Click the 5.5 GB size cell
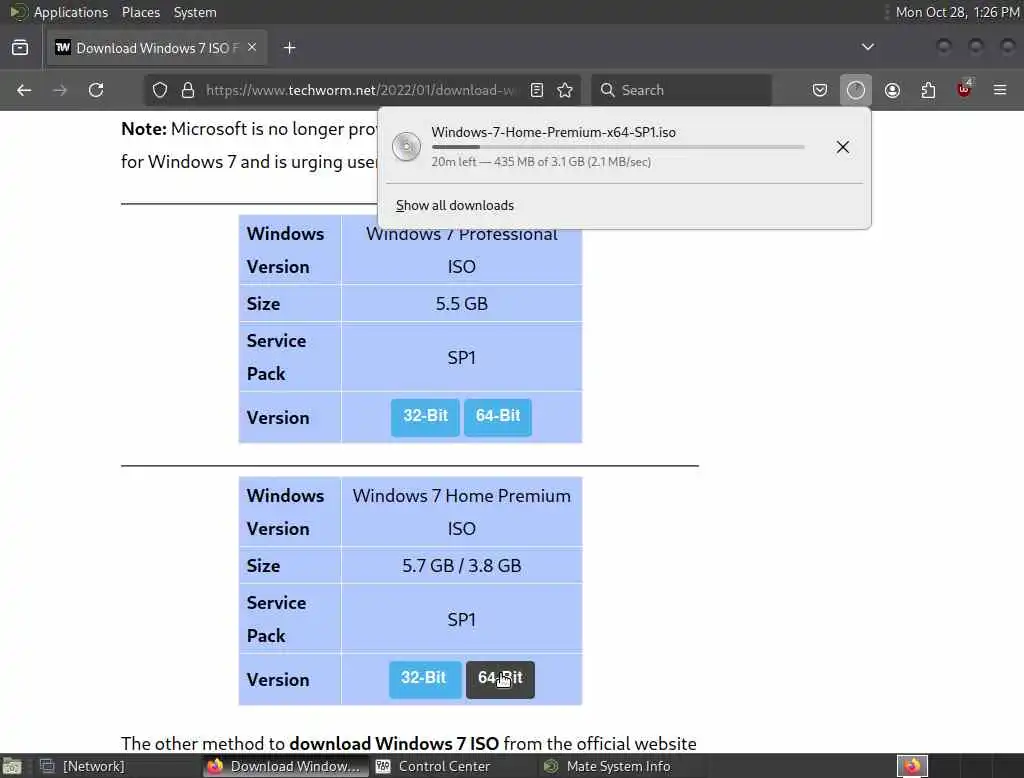Screen dimensions: 1024x778 tap(462, 303)
